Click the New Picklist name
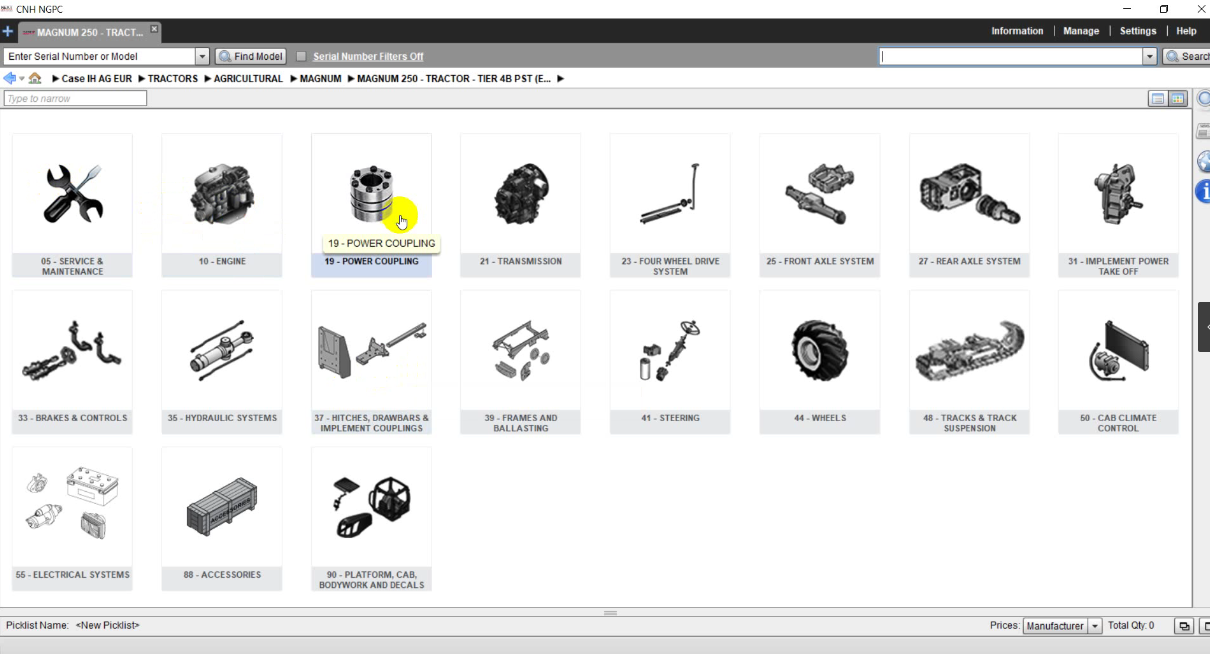 click(108, 626)
